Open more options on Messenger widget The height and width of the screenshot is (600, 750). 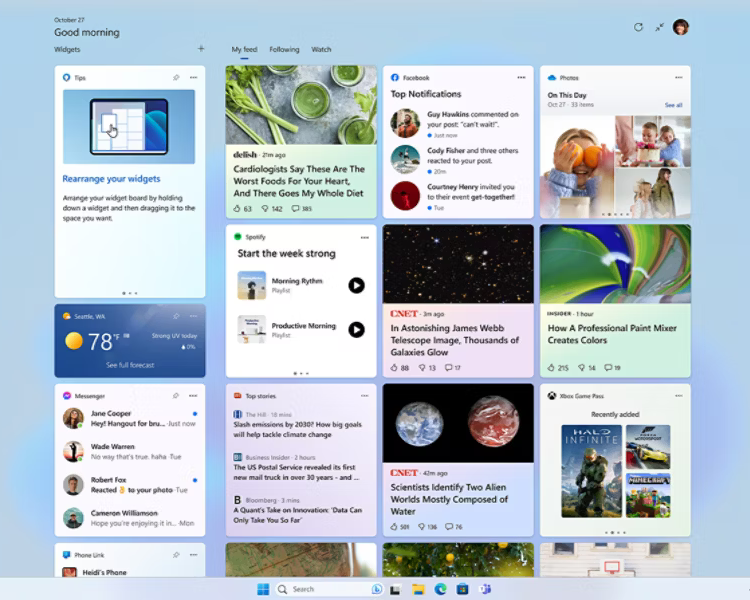[193, 396]
